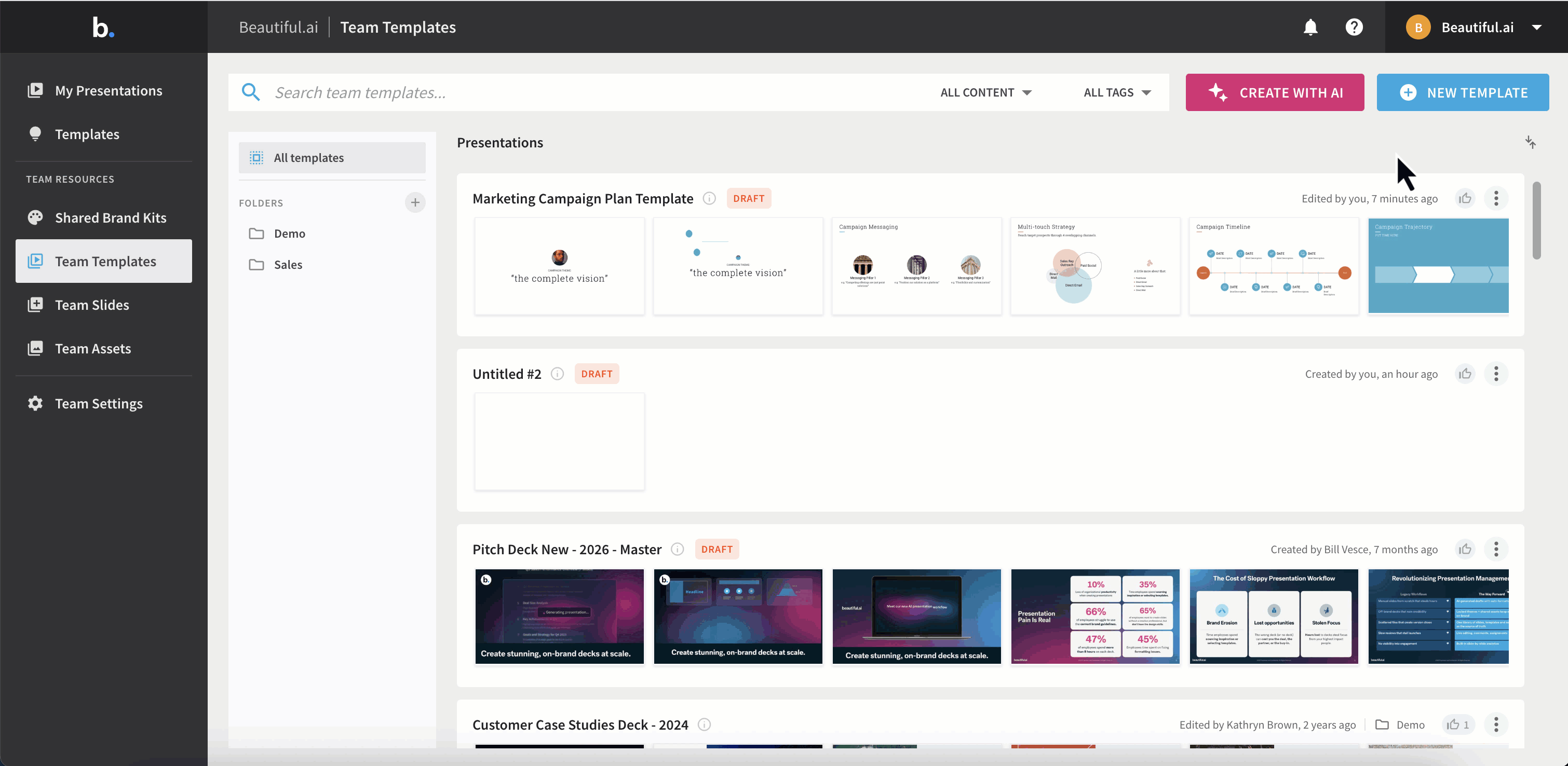The height and width of the screenshot is (766, 1568).
Task: Click the Team Settings gear icon
Action: pos(35,403)
